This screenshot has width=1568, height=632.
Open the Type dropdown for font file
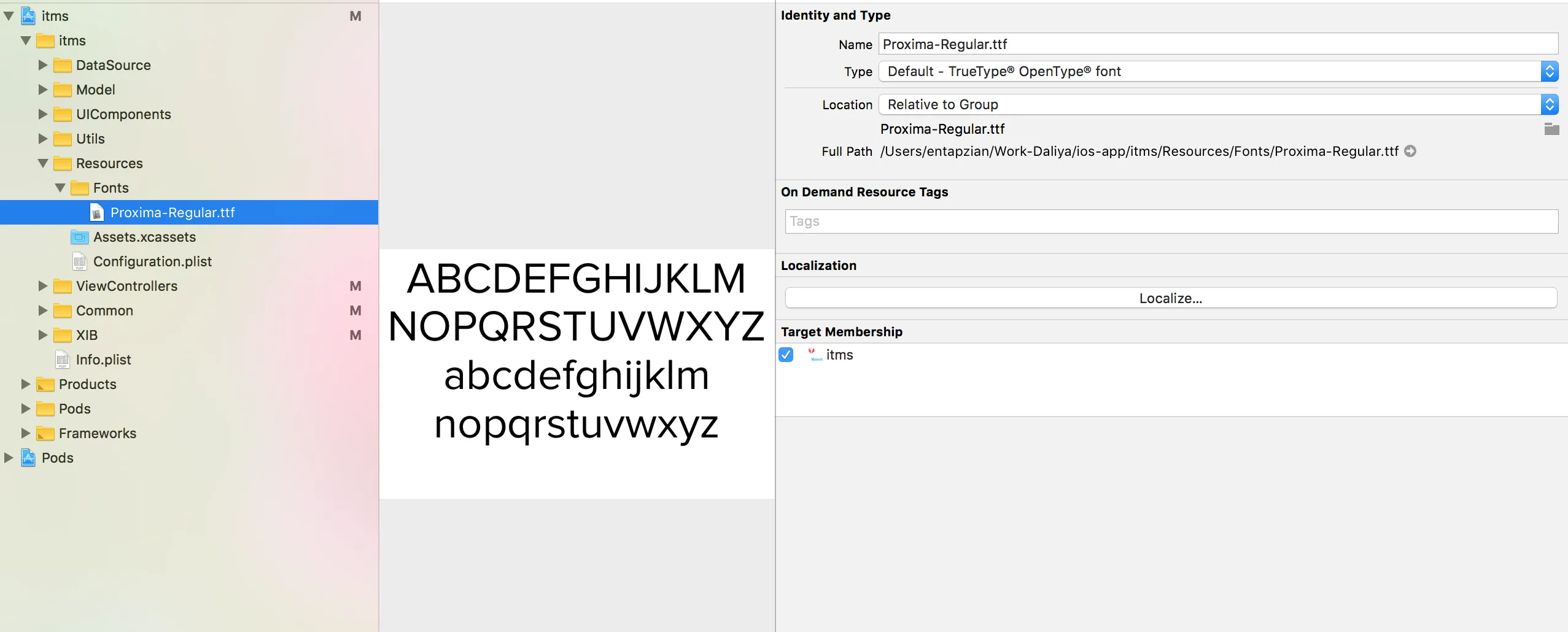tap(1219, 71)
